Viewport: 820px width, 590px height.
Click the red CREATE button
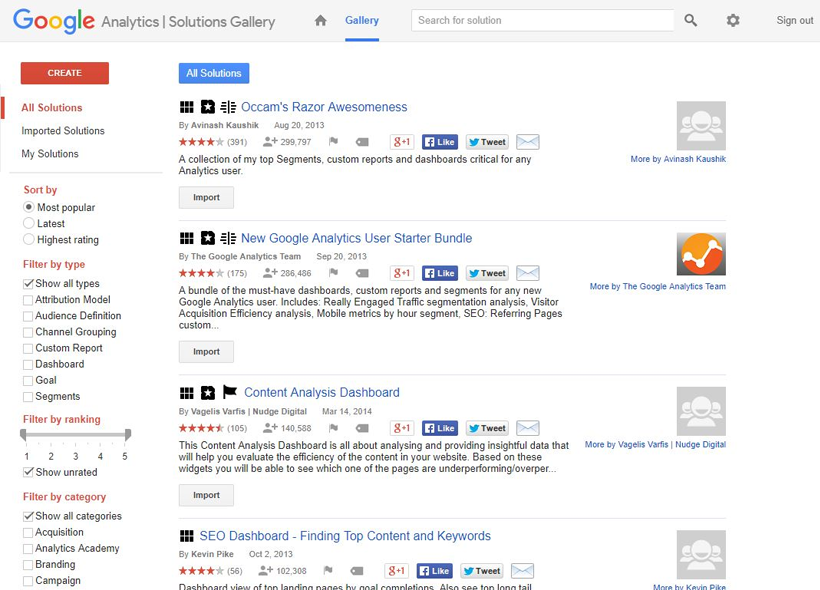(65, 73)
